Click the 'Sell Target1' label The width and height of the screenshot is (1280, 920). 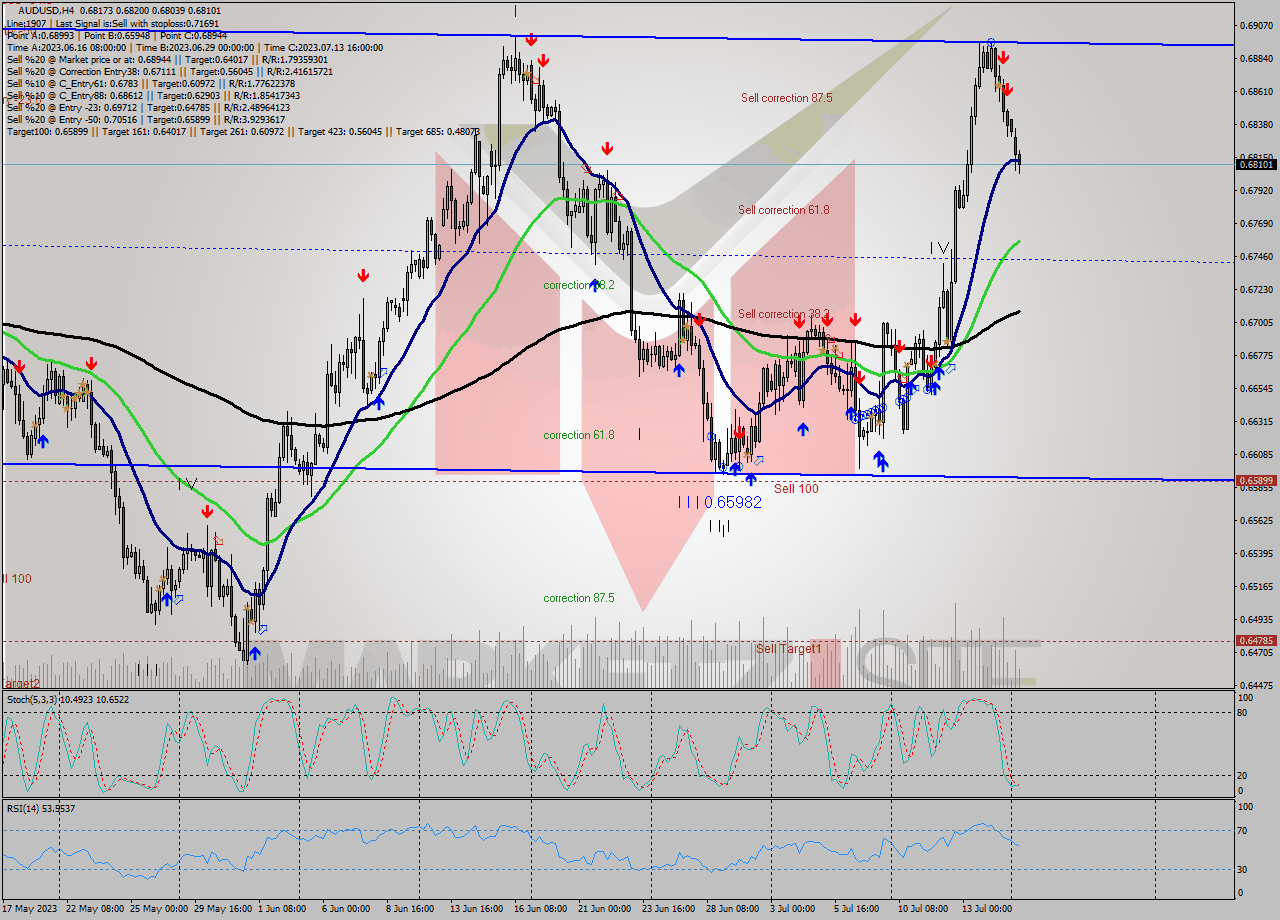coord(788,649)
